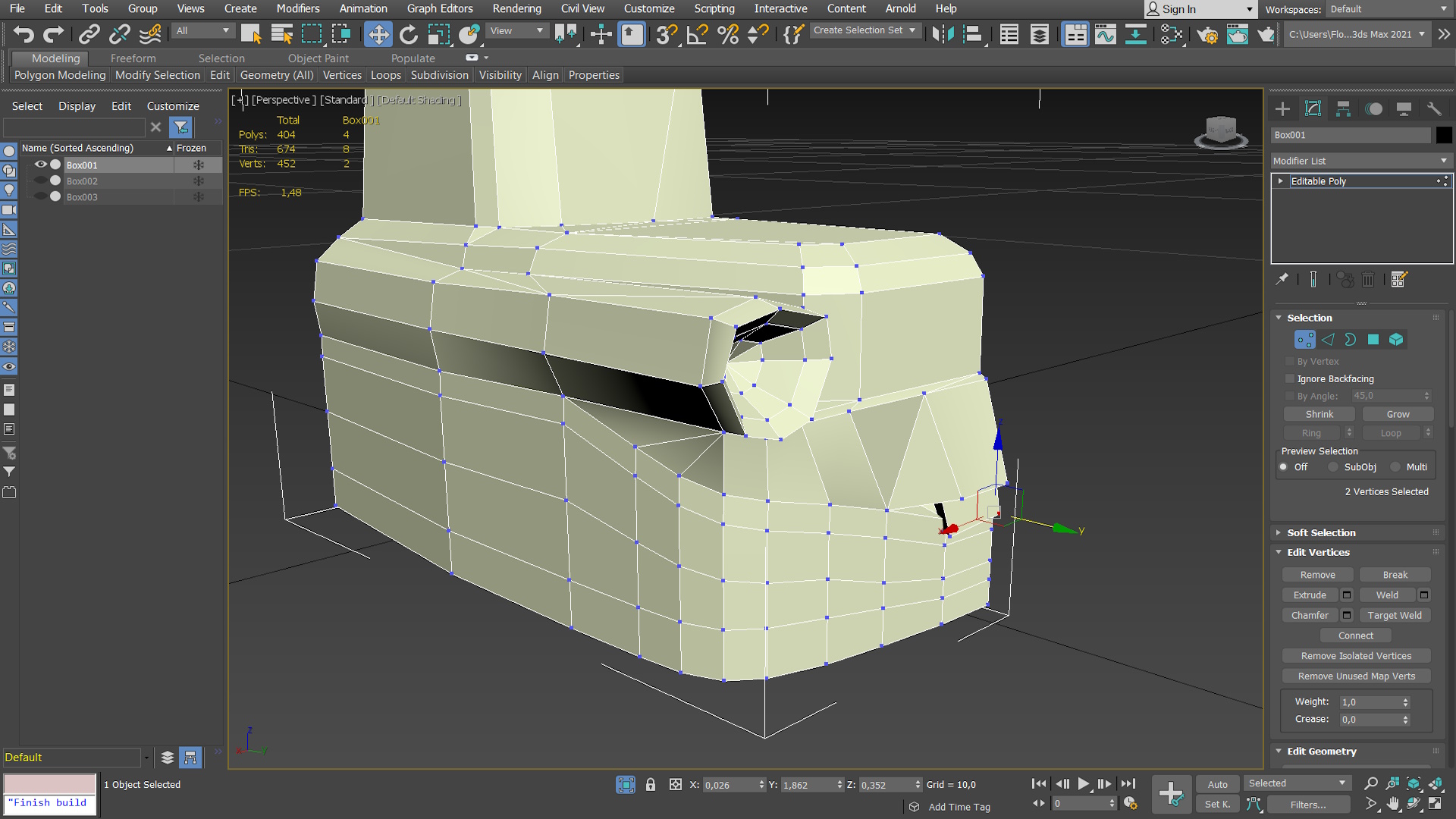
Task: Switch to Polygon sub-object level
Action: click(1373, 340)
